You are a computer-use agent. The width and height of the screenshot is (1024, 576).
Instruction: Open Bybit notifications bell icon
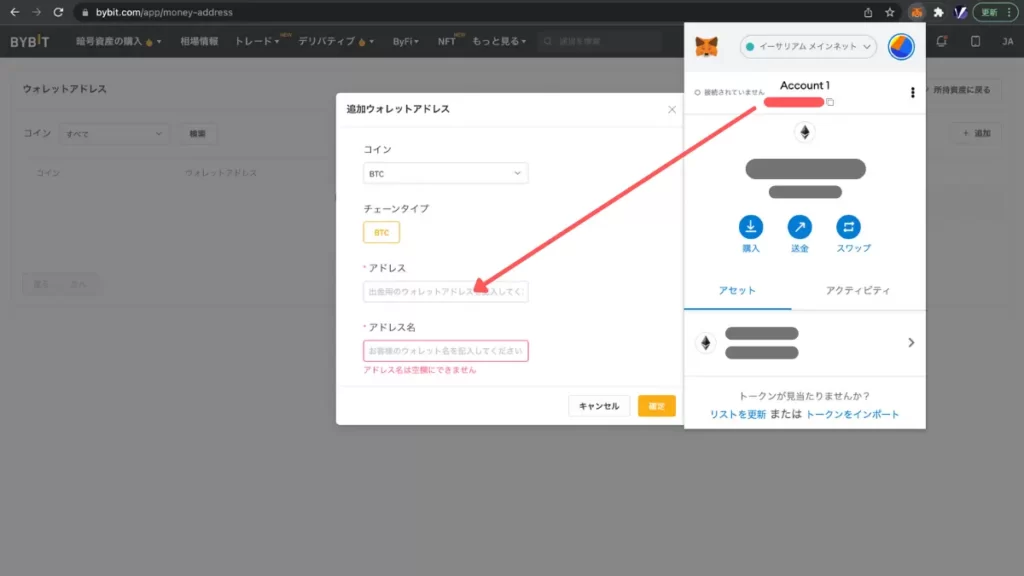click(942, 41)
